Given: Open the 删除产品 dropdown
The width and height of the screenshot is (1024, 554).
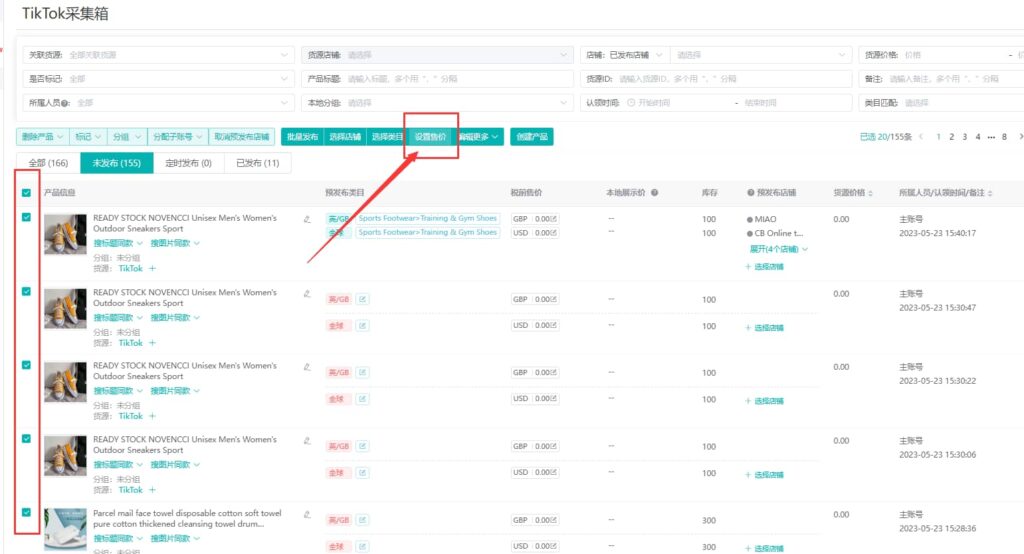Looking at the screenshot, I should click(x=43, y=137).
